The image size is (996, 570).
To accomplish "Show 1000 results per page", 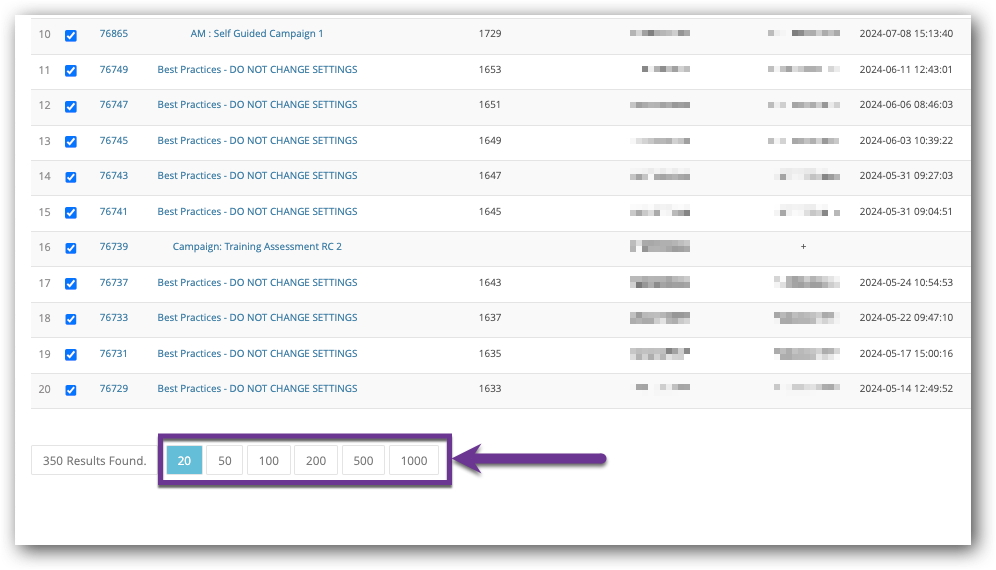I will coord(414,461).
